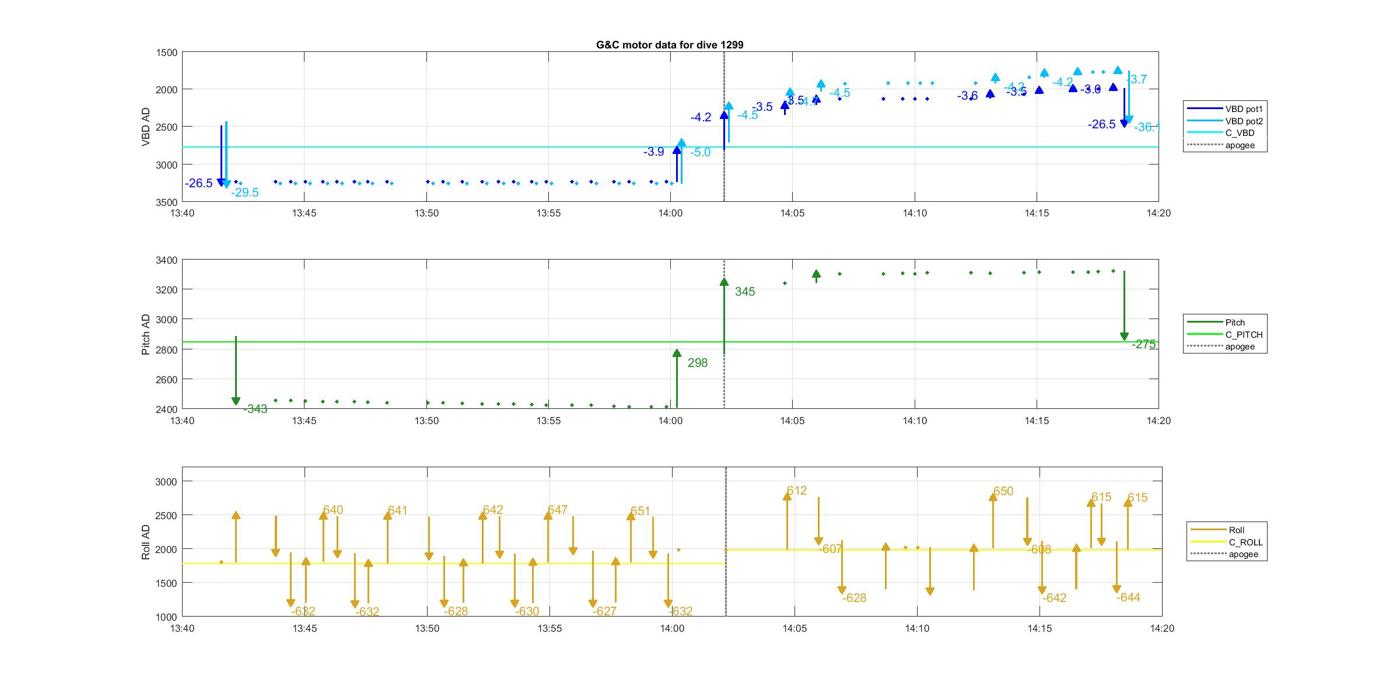Select the 650 roll data label

tap(1003, 492)
